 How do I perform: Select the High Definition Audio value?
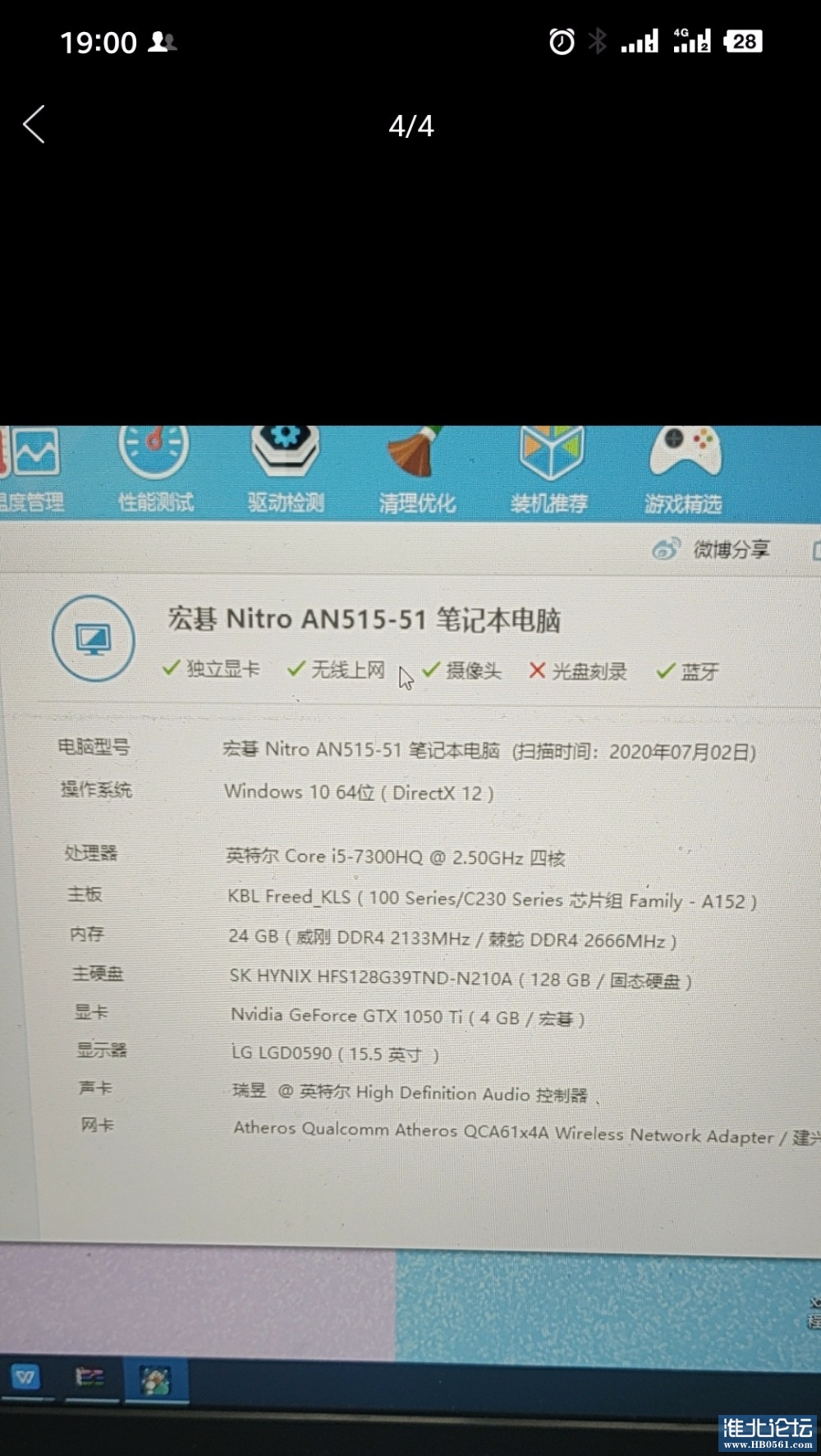[x=410, y=1093]
